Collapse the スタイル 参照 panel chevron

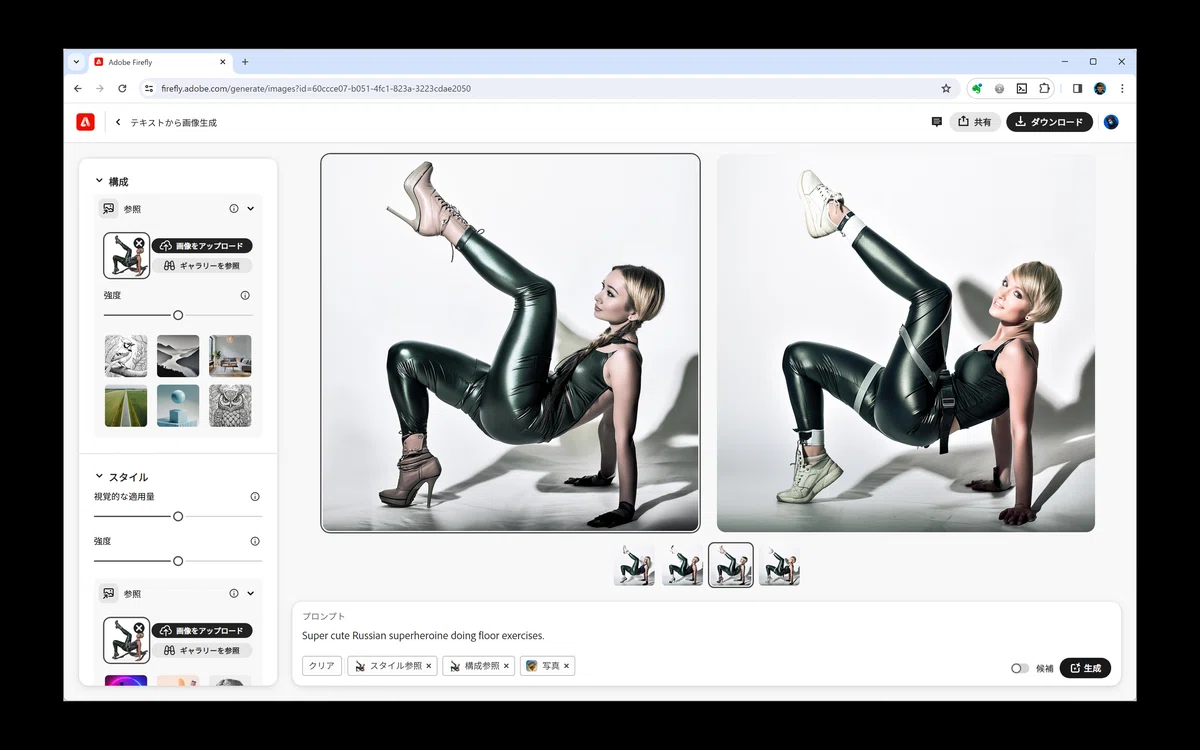(250, 593)
